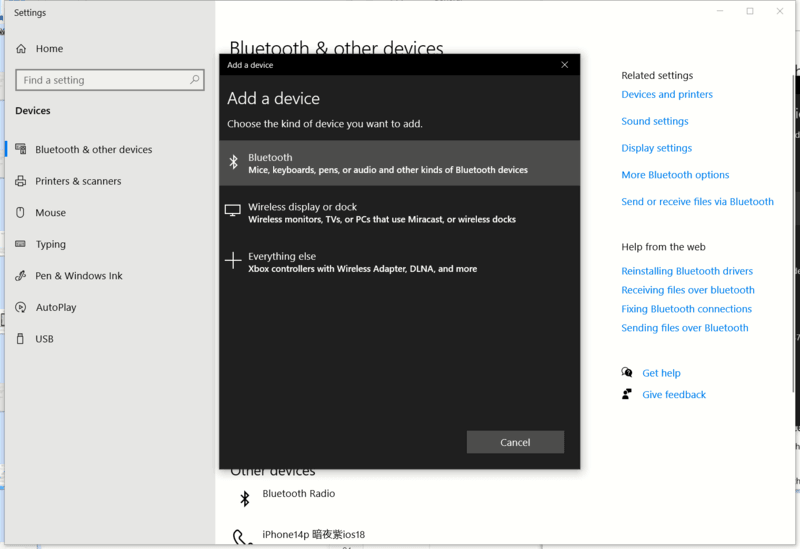Open the Sound settings link
Image resolution: width=800 pixels, height=549 pixels.
pyautogui.click(x=655, y=122)
